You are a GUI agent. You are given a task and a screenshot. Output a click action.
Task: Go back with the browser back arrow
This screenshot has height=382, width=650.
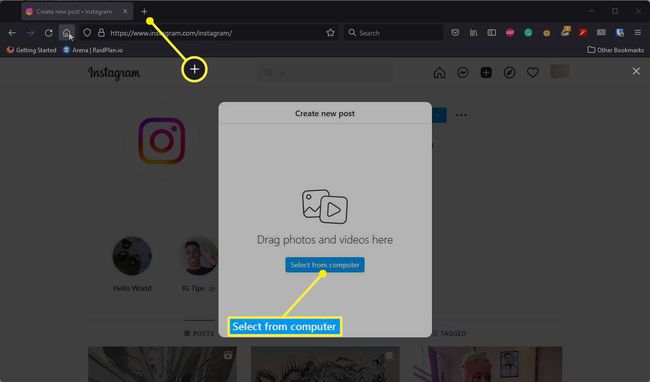12,33
